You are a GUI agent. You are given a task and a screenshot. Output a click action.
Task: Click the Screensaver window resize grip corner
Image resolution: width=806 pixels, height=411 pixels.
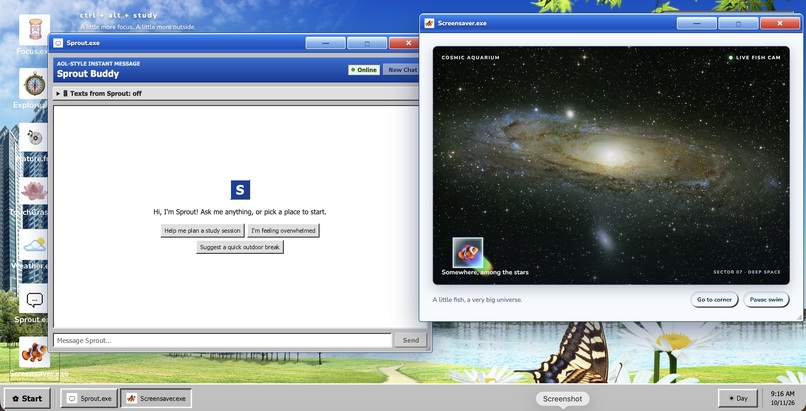[x=798, y=317]
